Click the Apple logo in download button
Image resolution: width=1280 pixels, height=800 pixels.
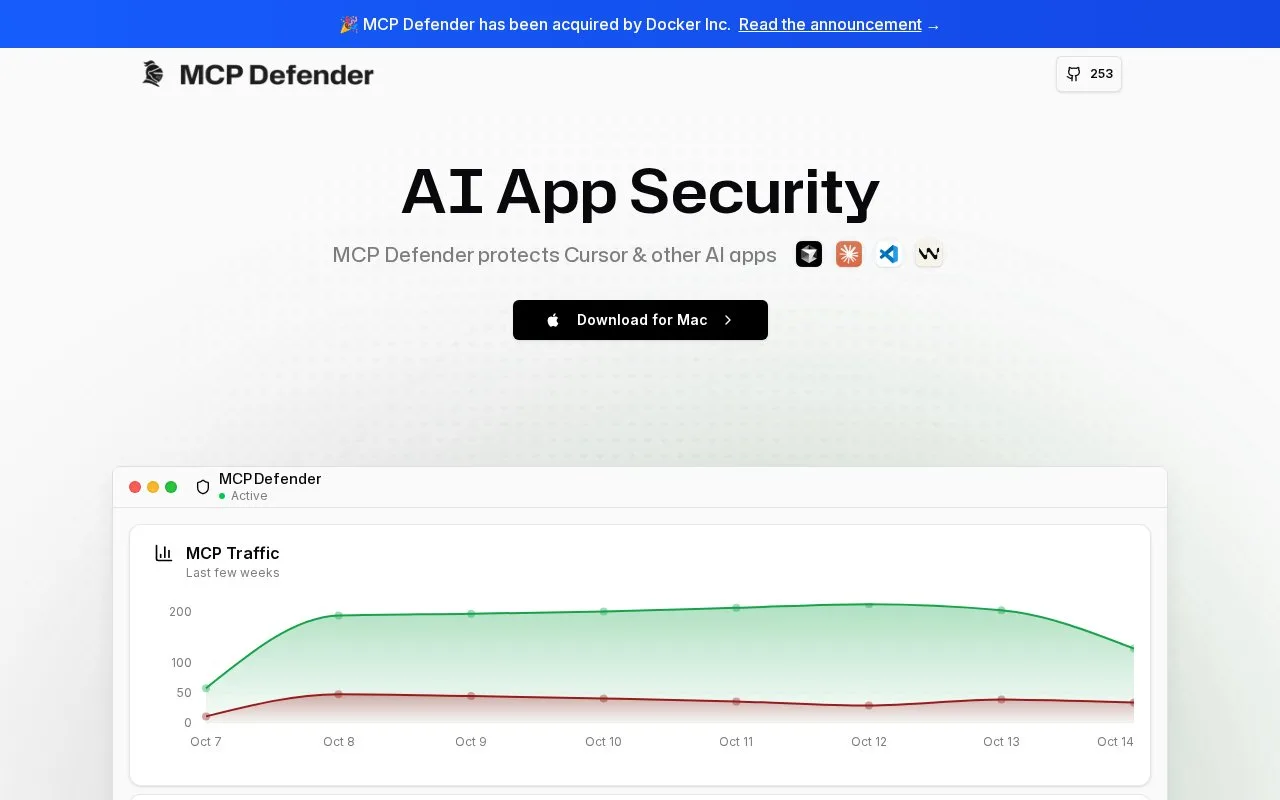553,320
